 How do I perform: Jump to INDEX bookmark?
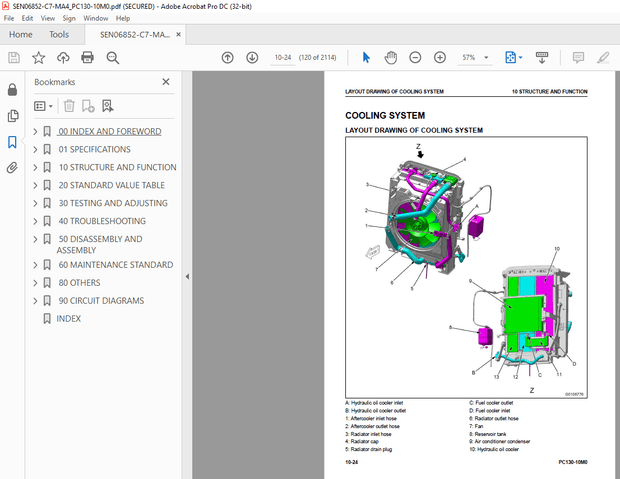coord(68,319)
